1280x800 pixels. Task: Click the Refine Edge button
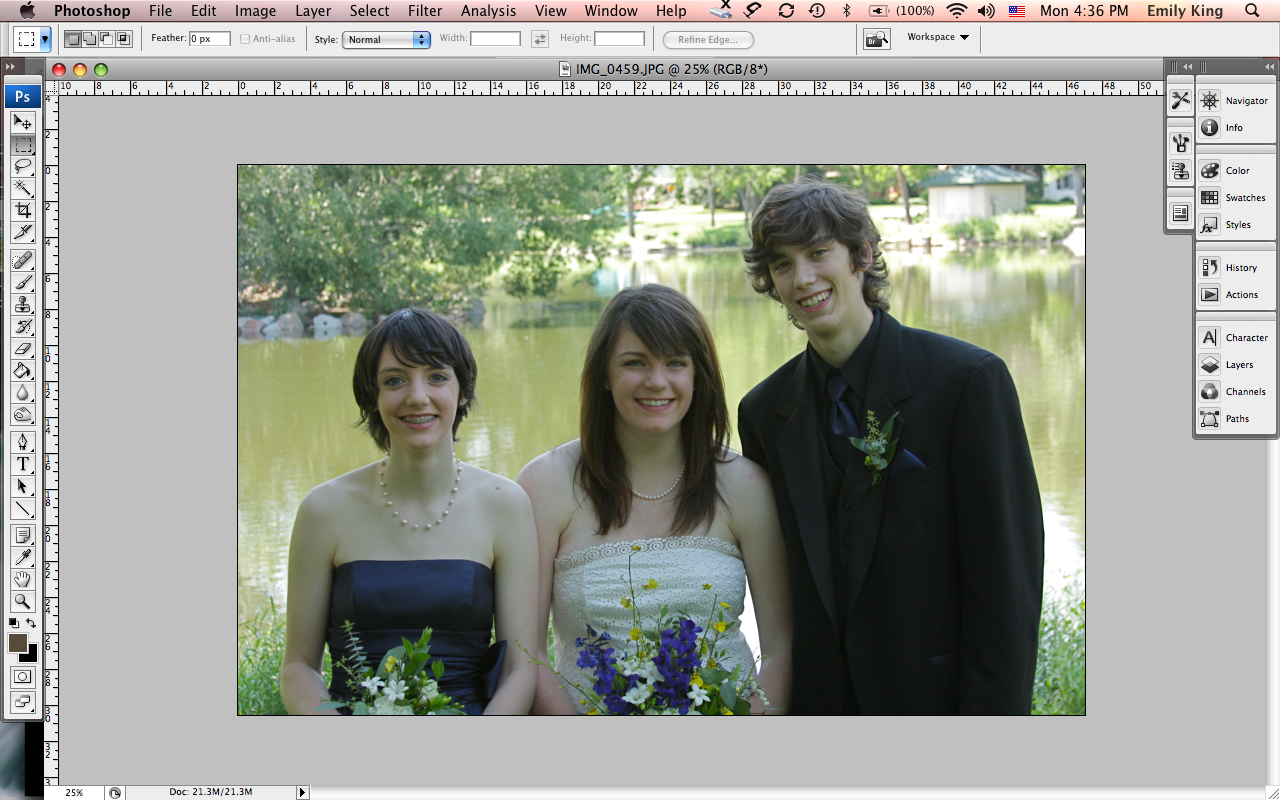coord(708,39)
